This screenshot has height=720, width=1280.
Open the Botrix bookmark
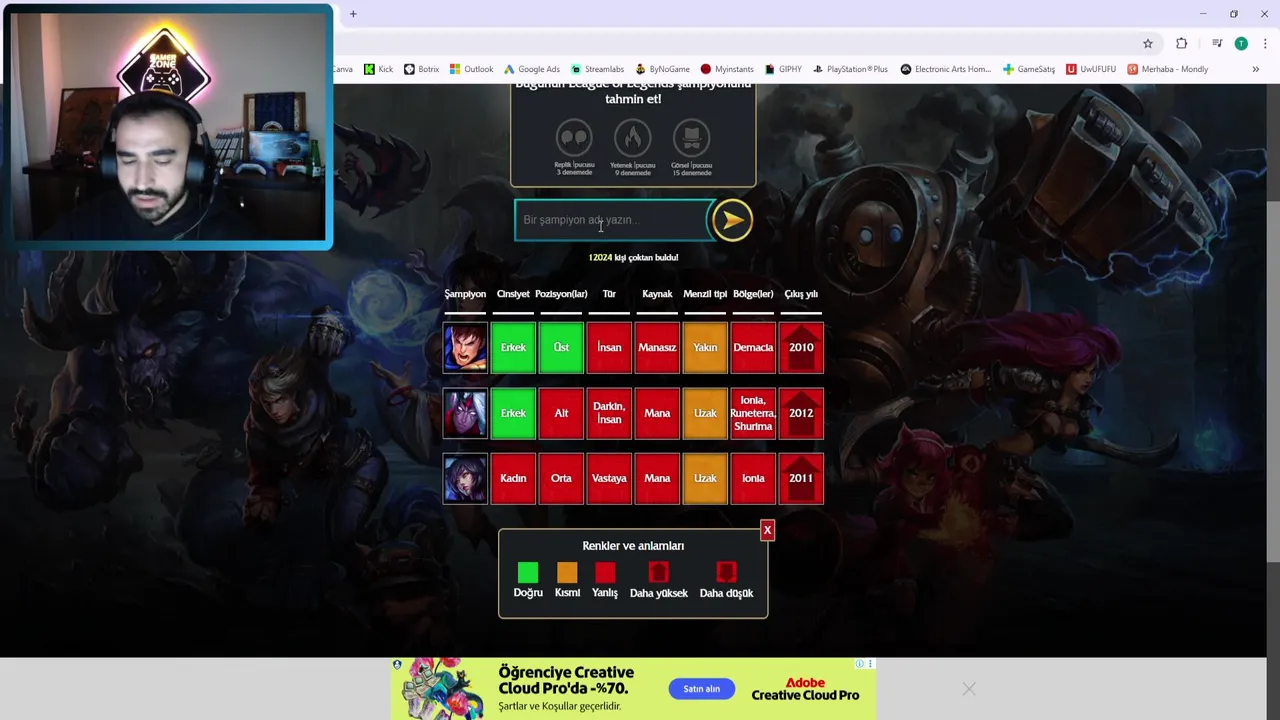[421, 69]
